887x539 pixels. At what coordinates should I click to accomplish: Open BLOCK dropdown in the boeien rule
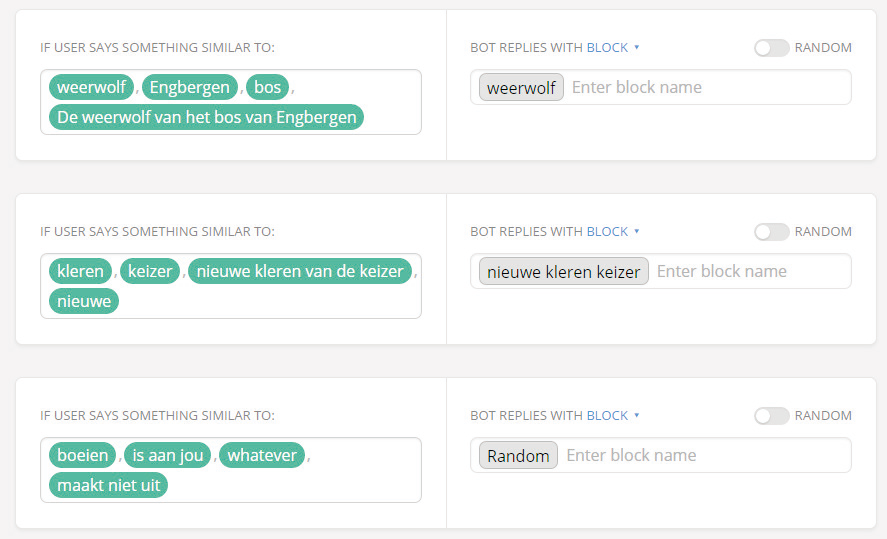point(612,416)
